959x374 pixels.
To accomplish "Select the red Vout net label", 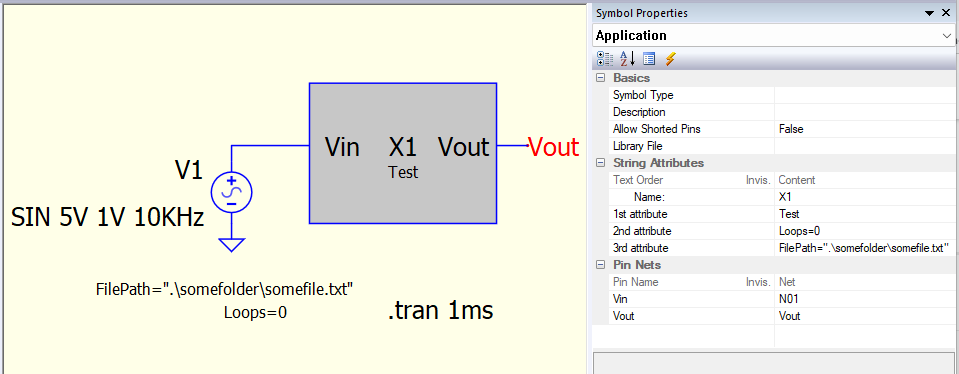I will (x=553, y=147).
